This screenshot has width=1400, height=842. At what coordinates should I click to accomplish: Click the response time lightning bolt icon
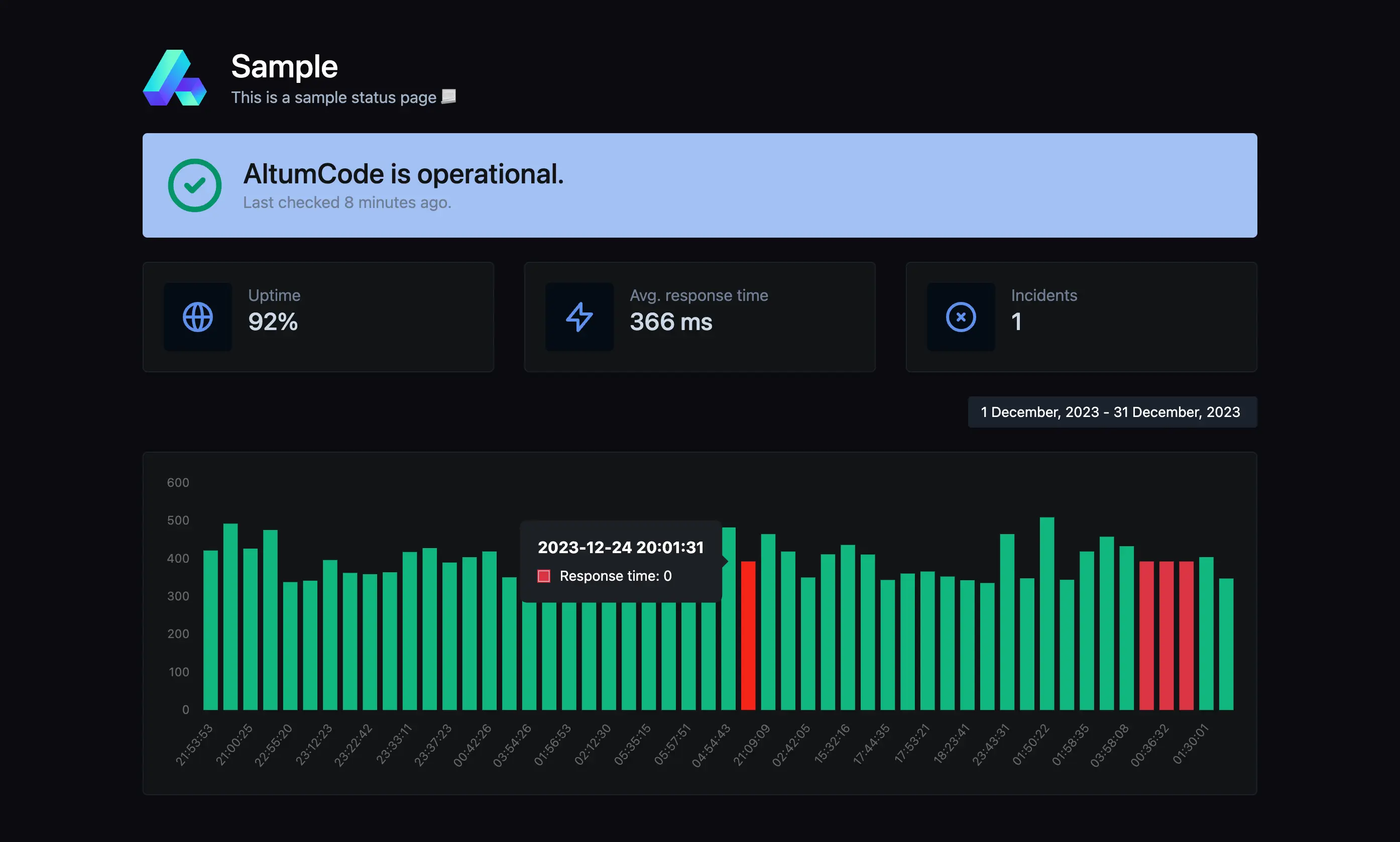point(579,317)
